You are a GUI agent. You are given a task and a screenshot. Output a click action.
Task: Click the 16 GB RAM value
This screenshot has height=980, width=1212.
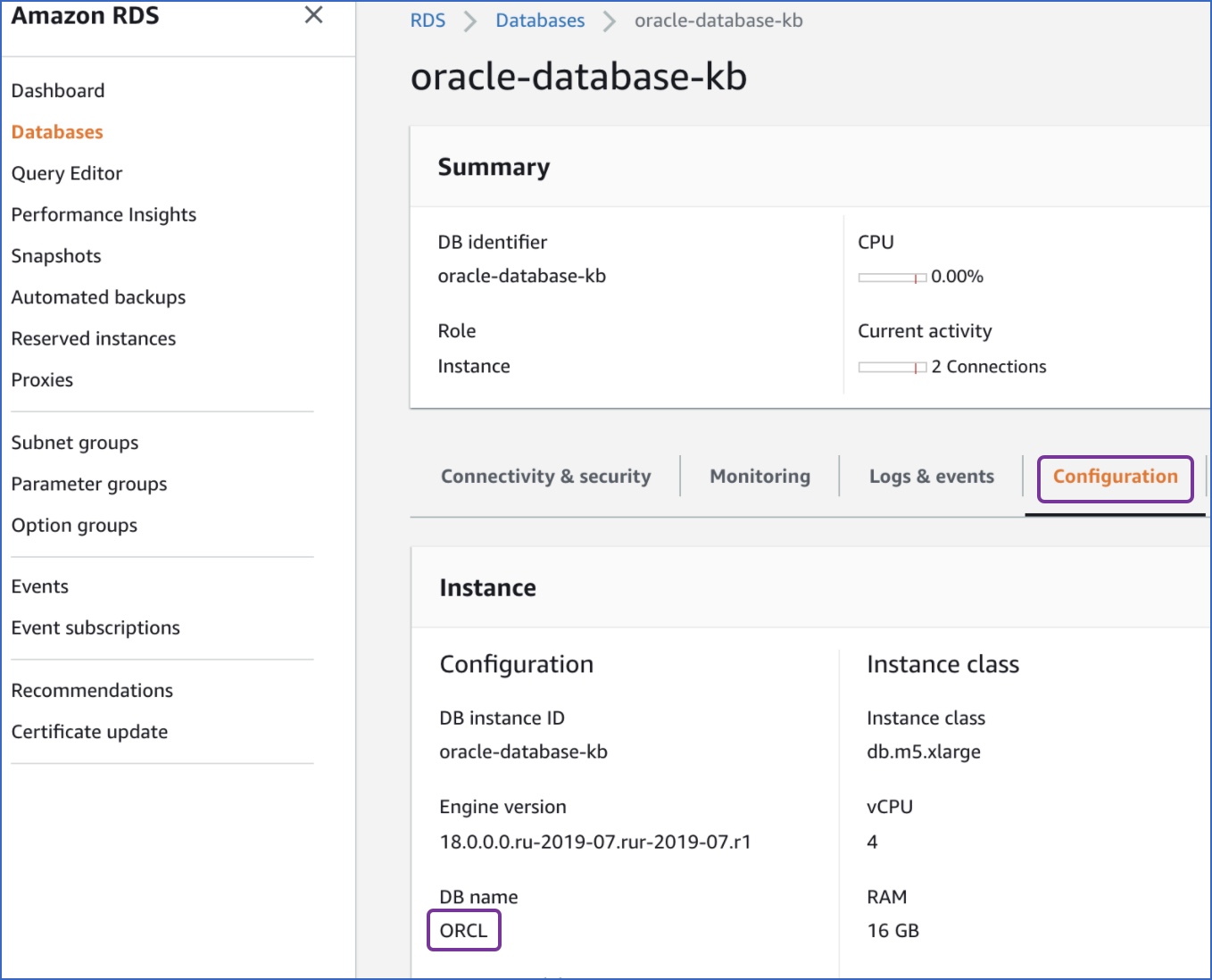[x=893, y=931]
